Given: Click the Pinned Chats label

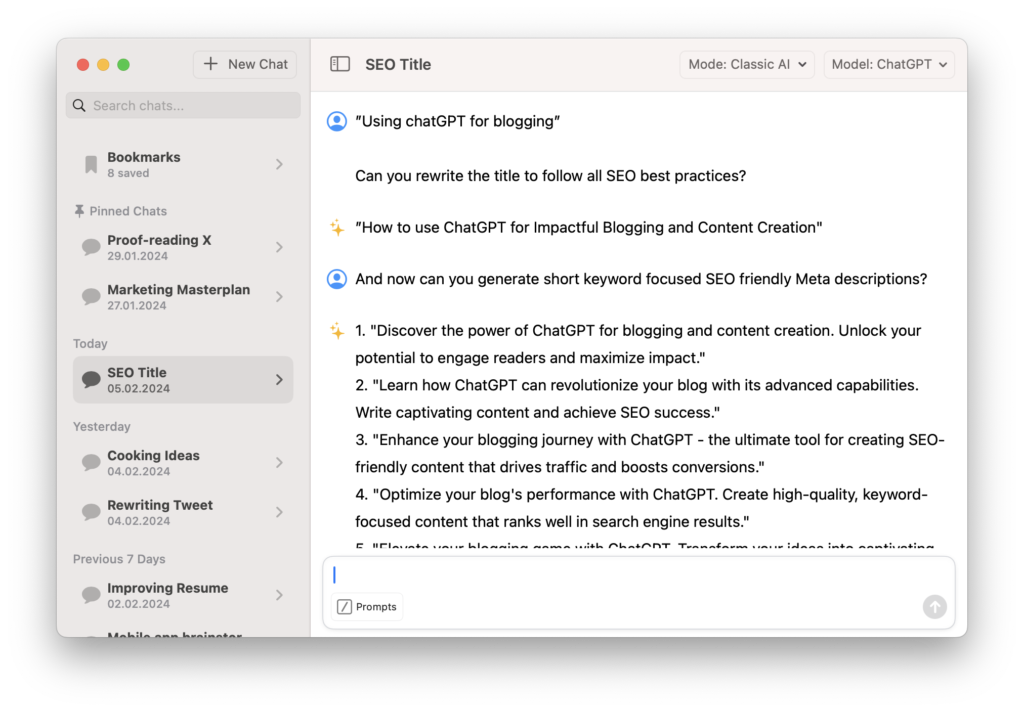Looking at the screenshot, I should (128, 210).
